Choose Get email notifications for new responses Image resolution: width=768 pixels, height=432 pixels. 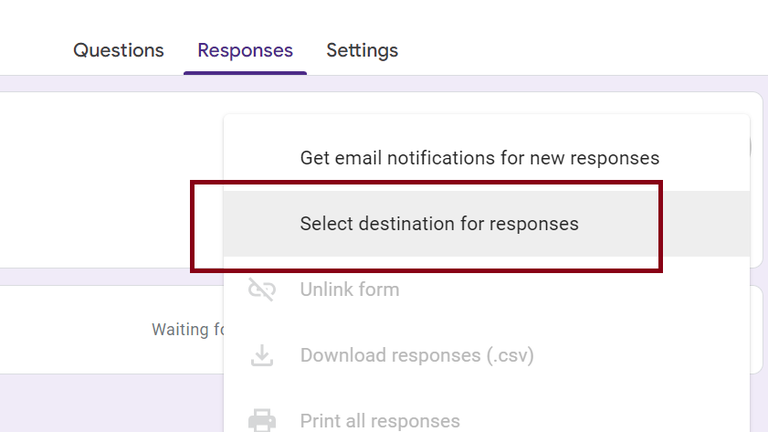(479, 158)
